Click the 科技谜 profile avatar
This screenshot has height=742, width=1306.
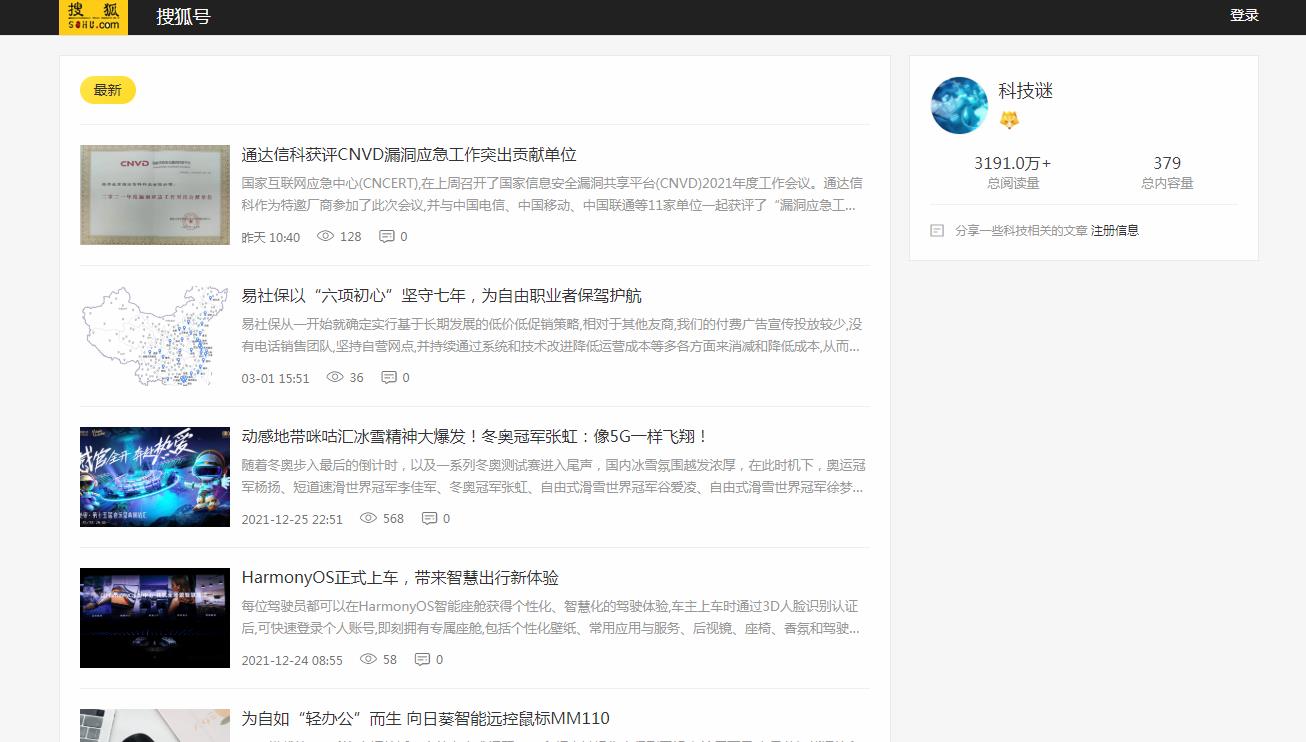click(959, 105)
